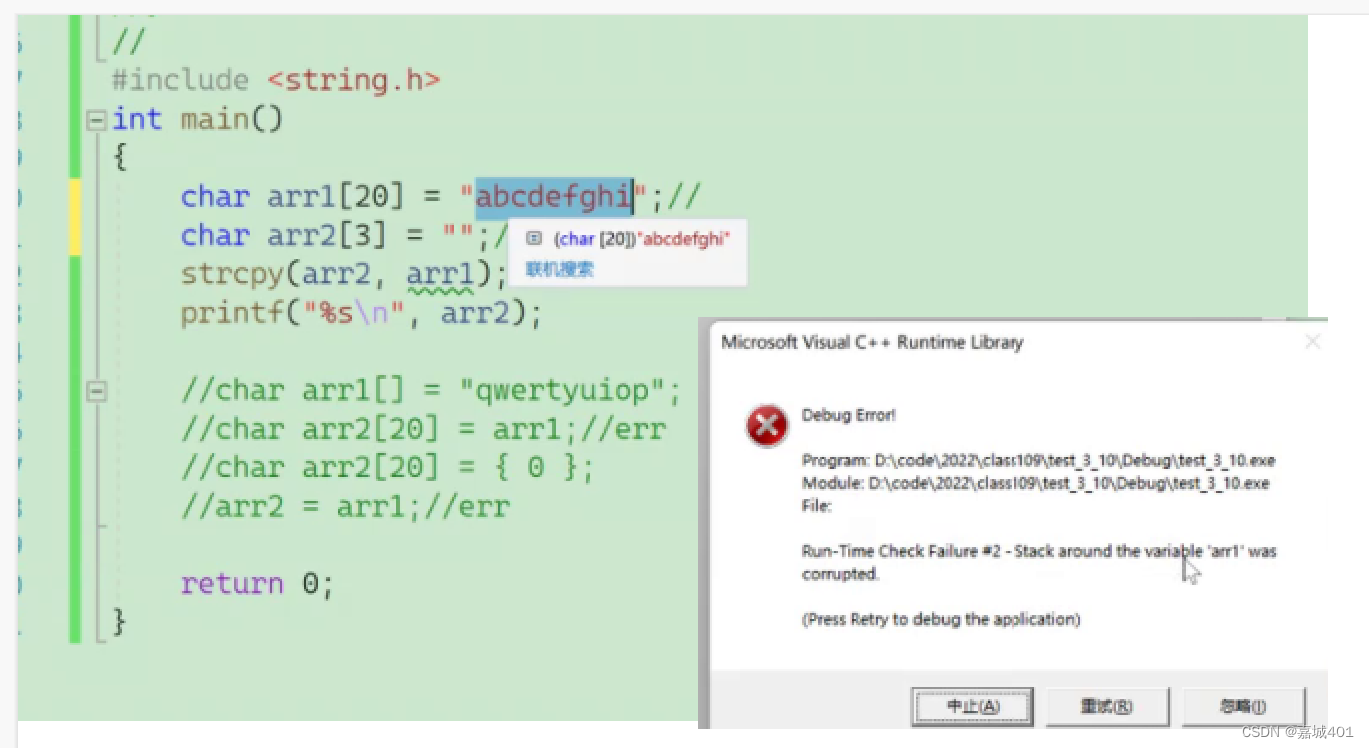The image size is (1369, 748).
Task: Collapse the commented char arr1[] block
Action: pos(96,391)
